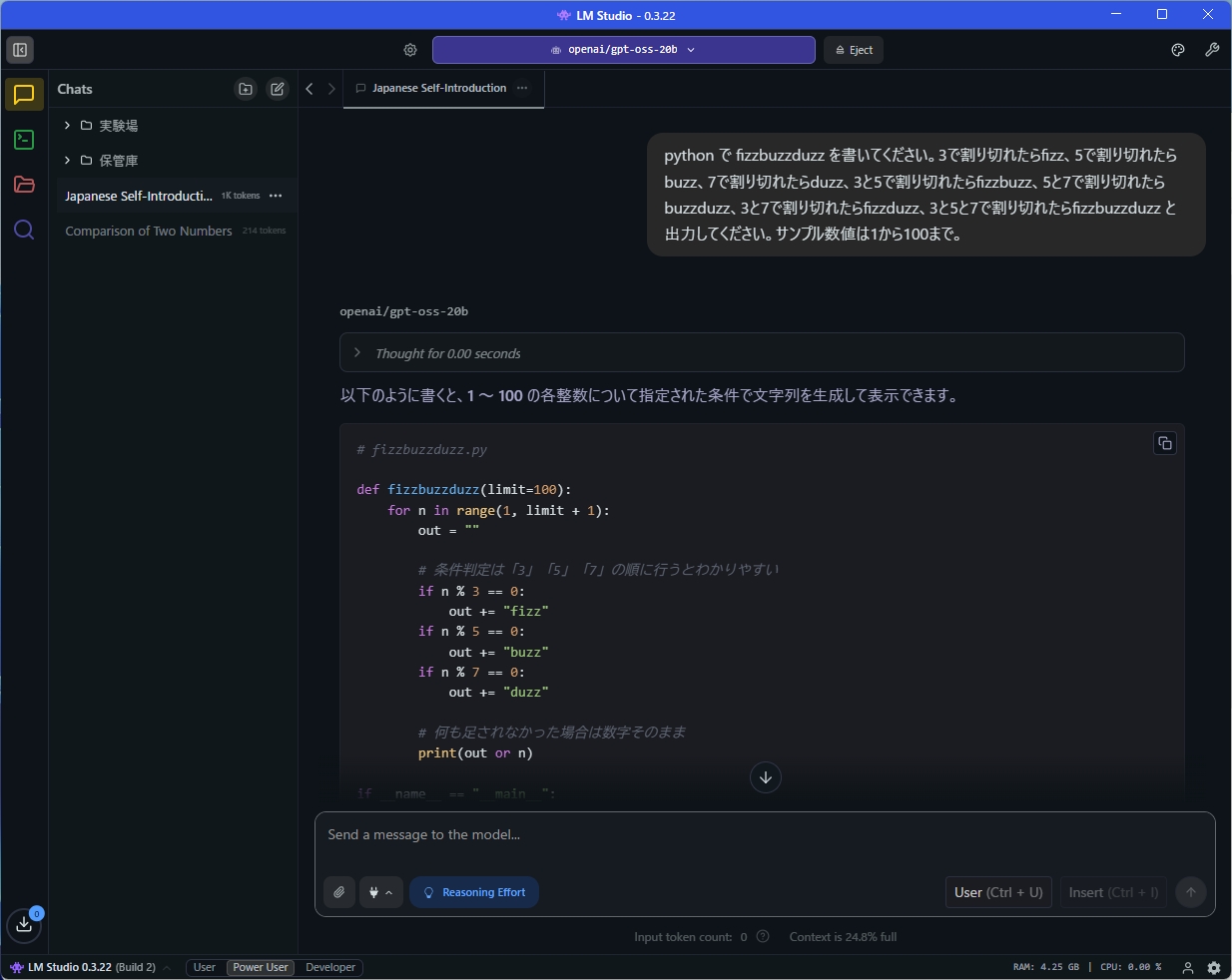Minimize the LM Studio window
This screenshot has width=1232, height=980.
click(1116, 14)
